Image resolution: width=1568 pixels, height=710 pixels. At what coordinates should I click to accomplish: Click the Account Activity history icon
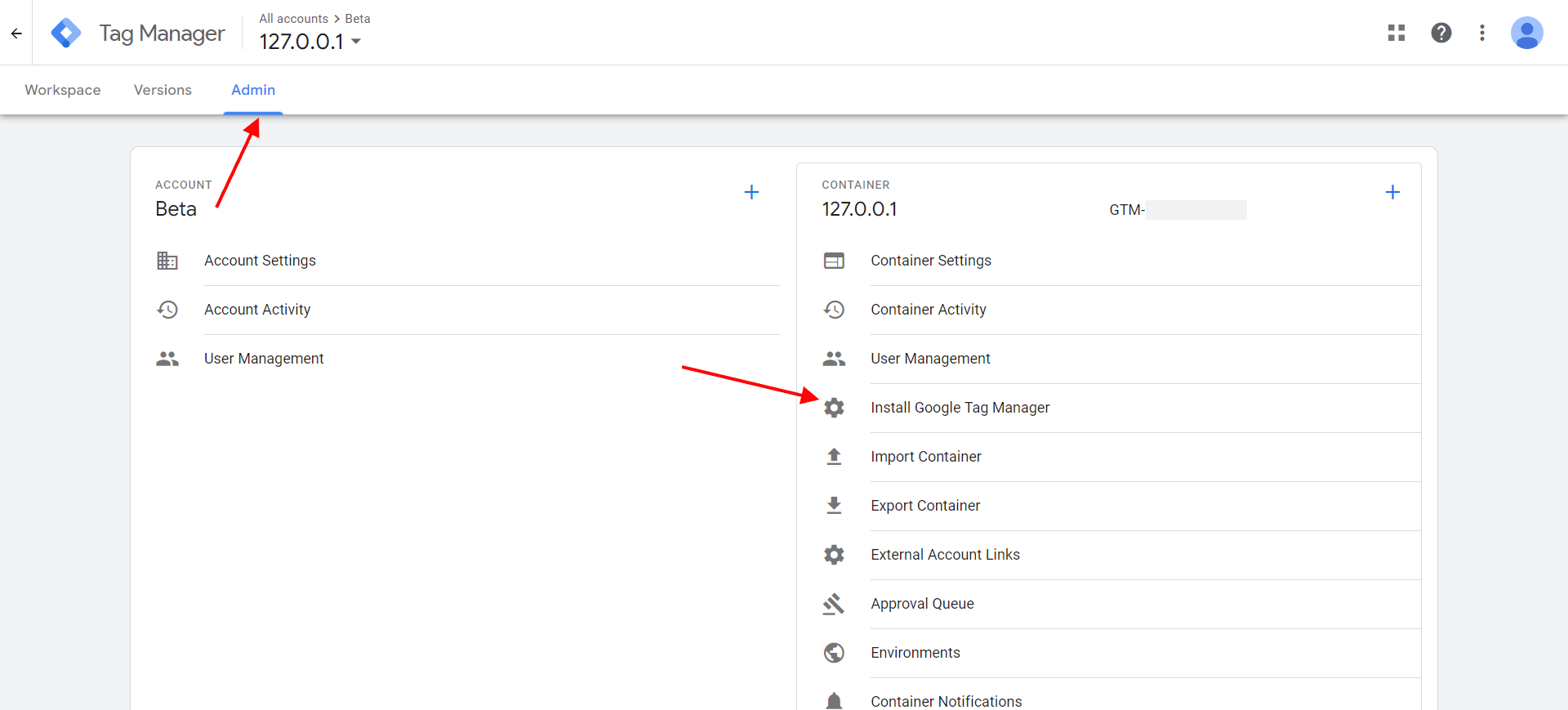click(167, 310)
